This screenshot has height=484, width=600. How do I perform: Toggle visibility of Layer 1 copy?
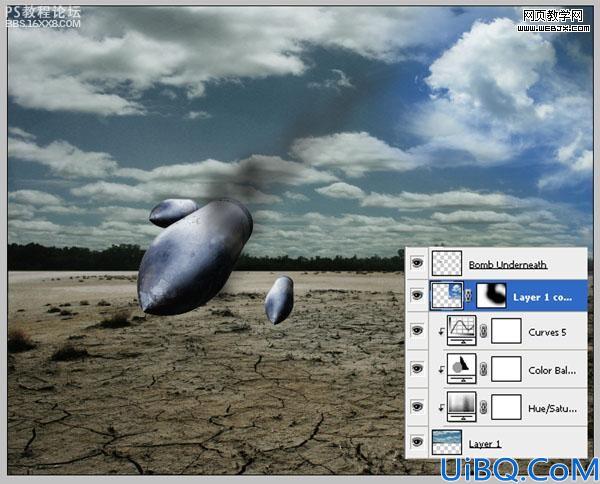417,295
